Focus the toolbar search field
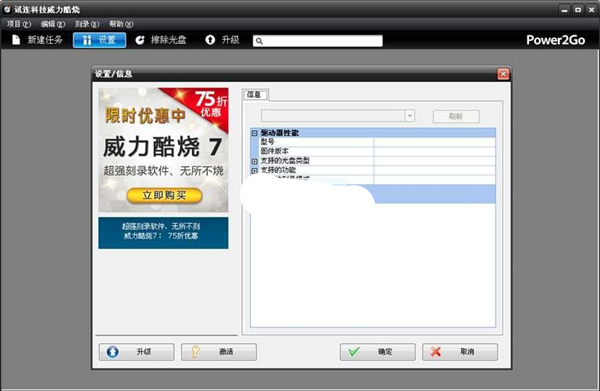This screenshot has height=391, width=600. tap(318, 41)
